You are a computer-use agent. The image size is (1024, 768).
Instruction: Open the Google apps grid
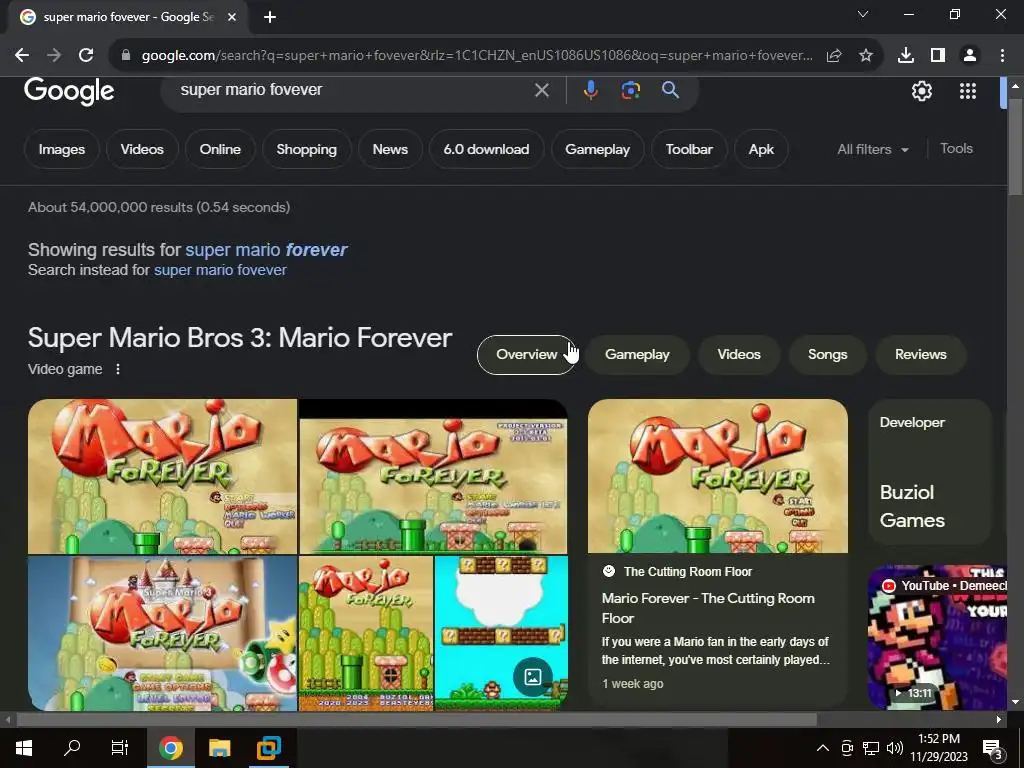968,91
